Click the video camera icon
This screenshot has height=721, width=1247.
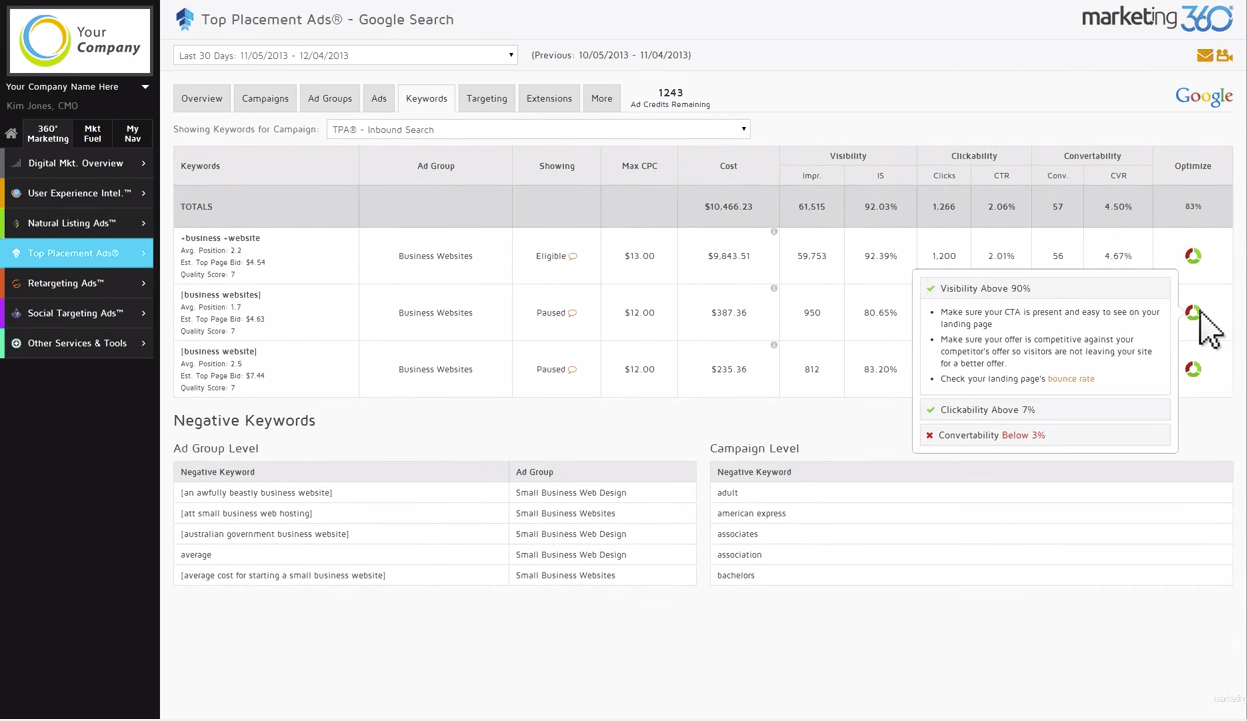pyautogui.click(x=1224, y=55)
